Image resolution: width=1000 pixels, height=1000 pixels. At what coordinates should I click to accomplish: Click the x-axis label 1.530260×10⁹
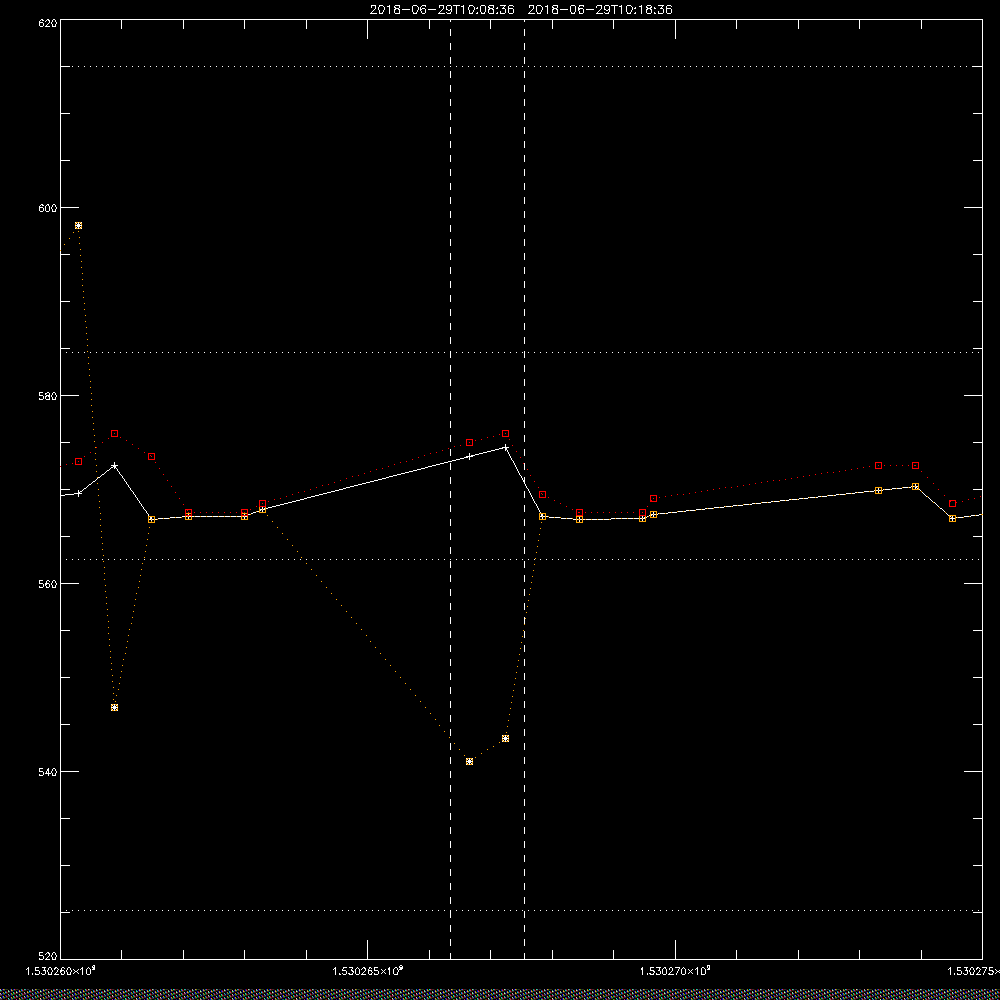[60, 971]
